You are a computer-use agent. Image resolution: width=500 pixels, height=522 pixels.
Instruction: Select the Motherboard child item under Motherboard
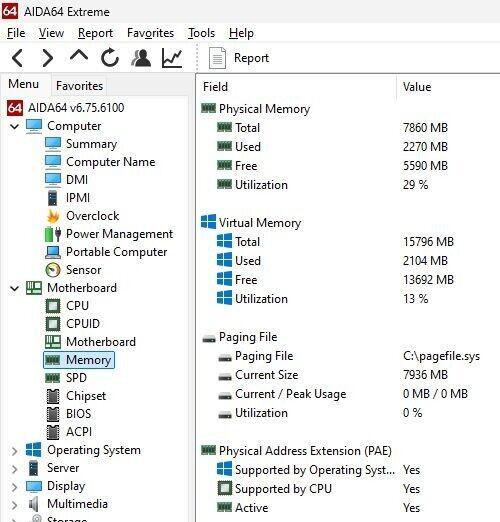[x=101, y=342]
